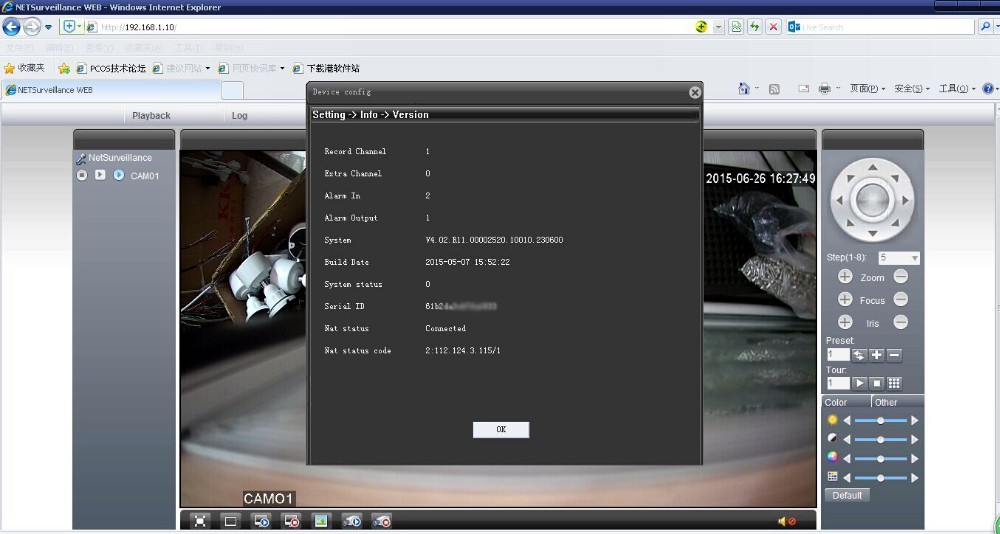This screenshot has width=1000, height=534.
Task: Click the add preset plus icon
Action: [x=877, y=355]
